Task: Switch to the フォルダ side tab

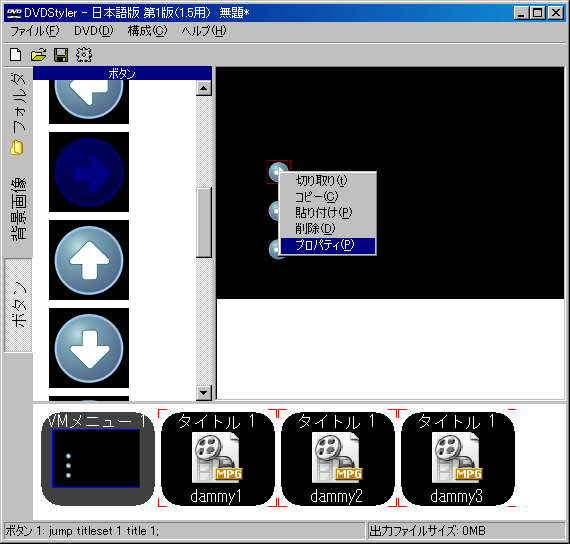Action: (x=18, y=113)
